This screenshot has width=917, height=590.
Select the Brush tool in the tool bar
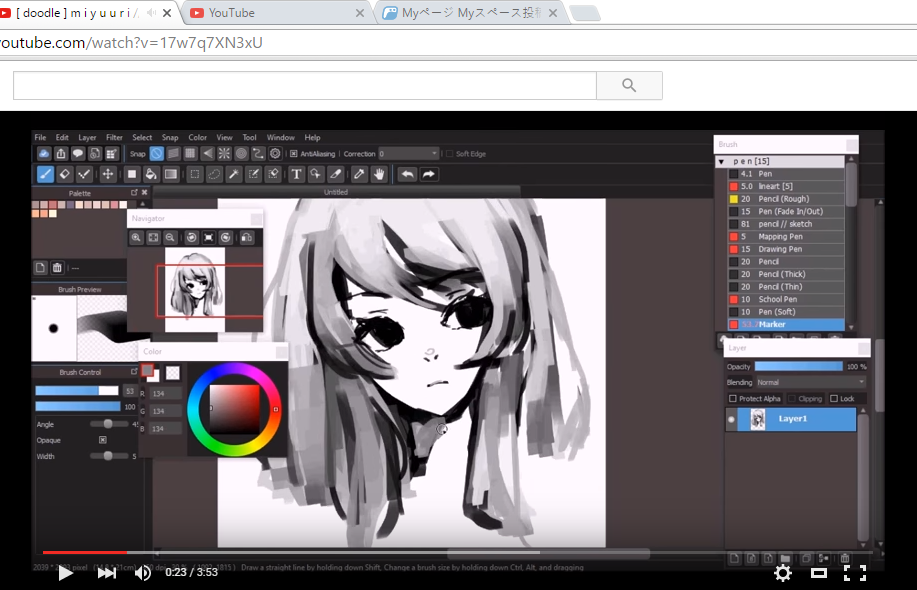point(46,174)
